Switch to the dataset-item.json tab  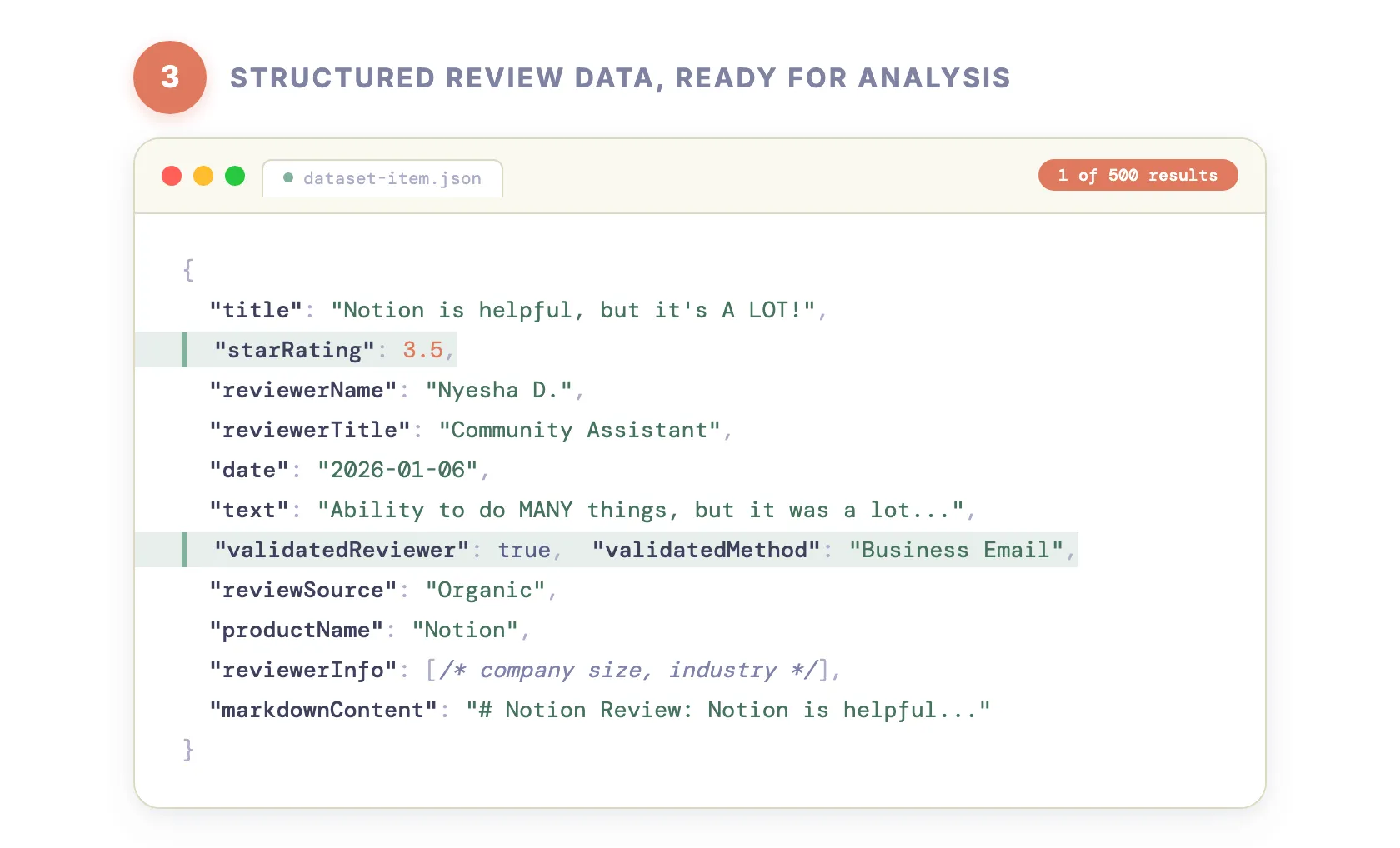392,177
